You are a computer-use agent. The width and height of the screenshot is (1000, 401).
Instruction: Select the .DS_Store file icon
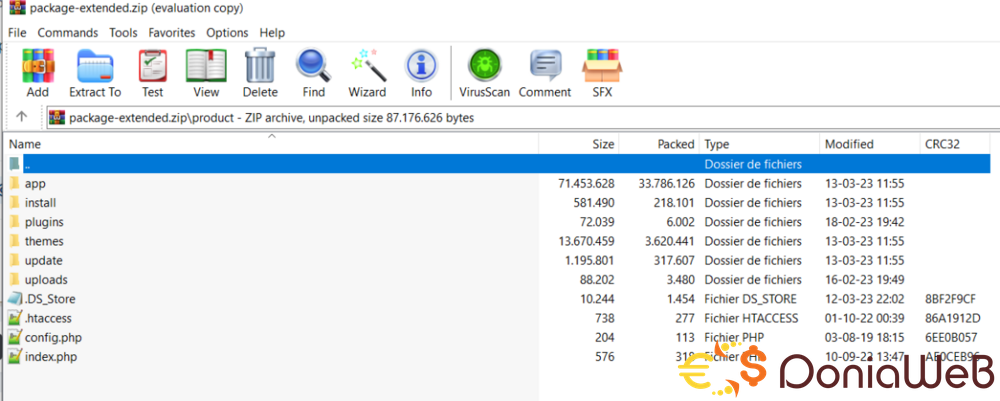(14, 298)
